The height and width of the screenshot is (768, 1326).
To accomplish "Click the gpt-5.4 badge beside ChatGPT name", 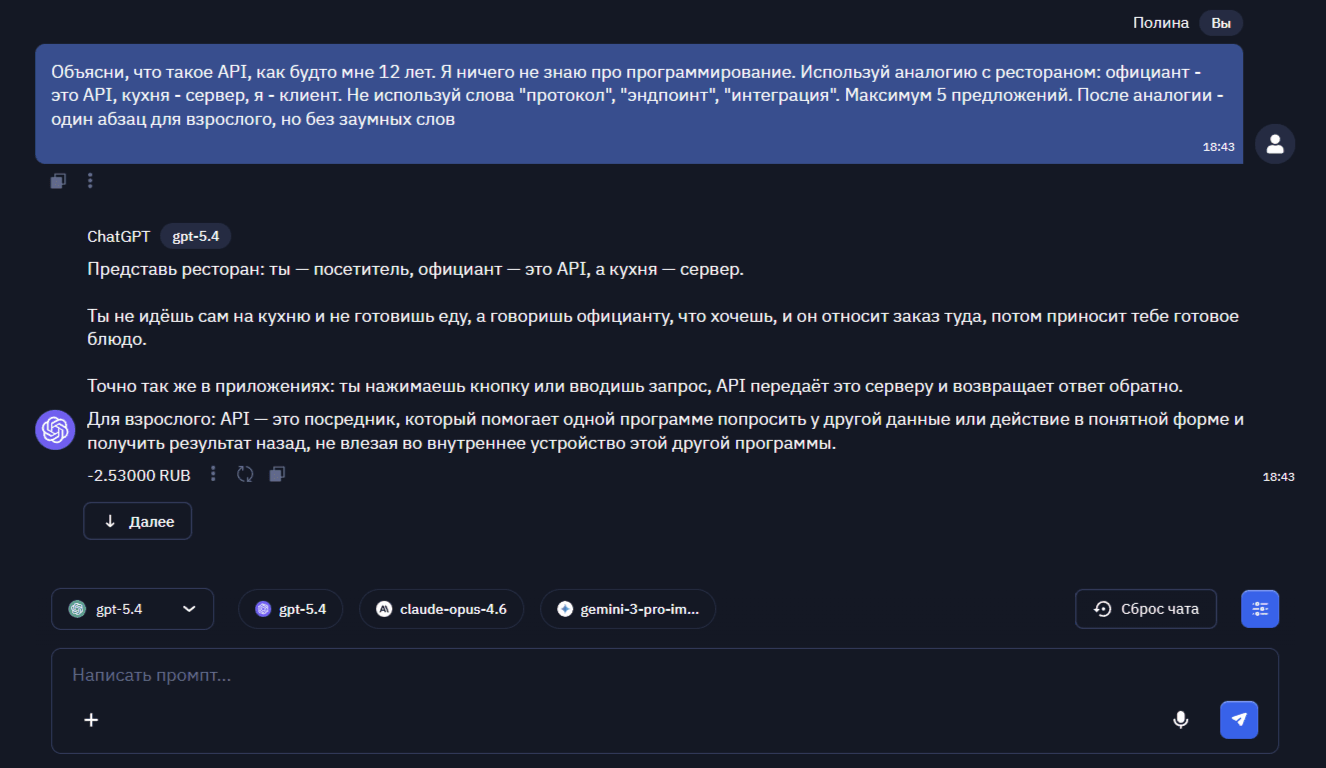I will click(195, 236).
